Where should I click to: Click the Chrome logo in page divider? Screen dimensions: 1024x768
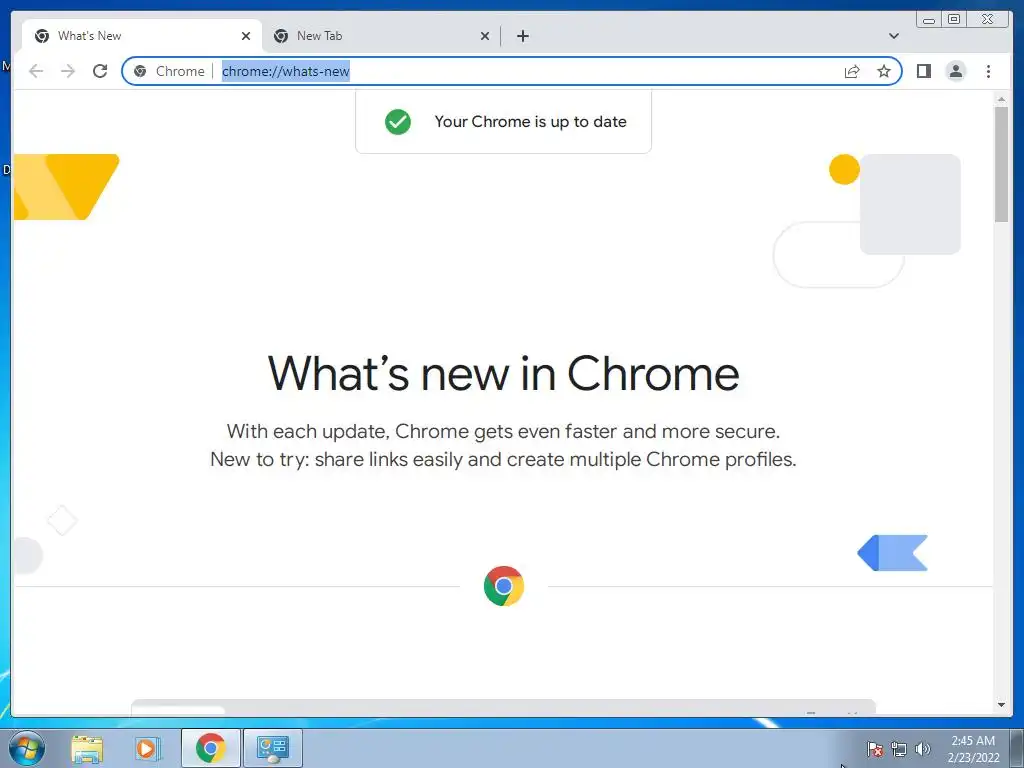point(504,586)
